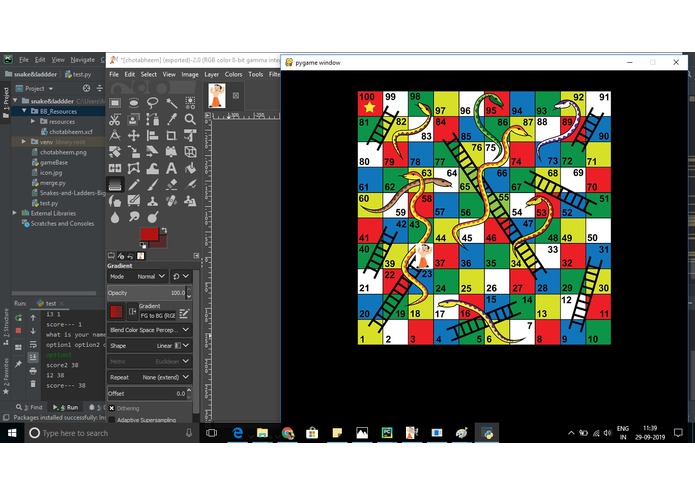Image resolution: width=695 pixels, height=494 pixels.
Task: Select GIMP's Rectangle Select tool
Action: point(115,103)
